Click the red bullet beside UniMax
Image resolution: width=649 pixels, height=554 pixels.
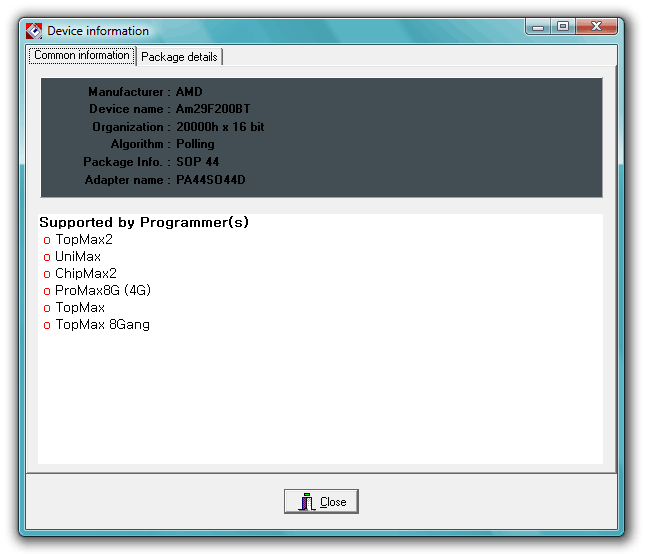pyautogui.click(x=47, y=257)
